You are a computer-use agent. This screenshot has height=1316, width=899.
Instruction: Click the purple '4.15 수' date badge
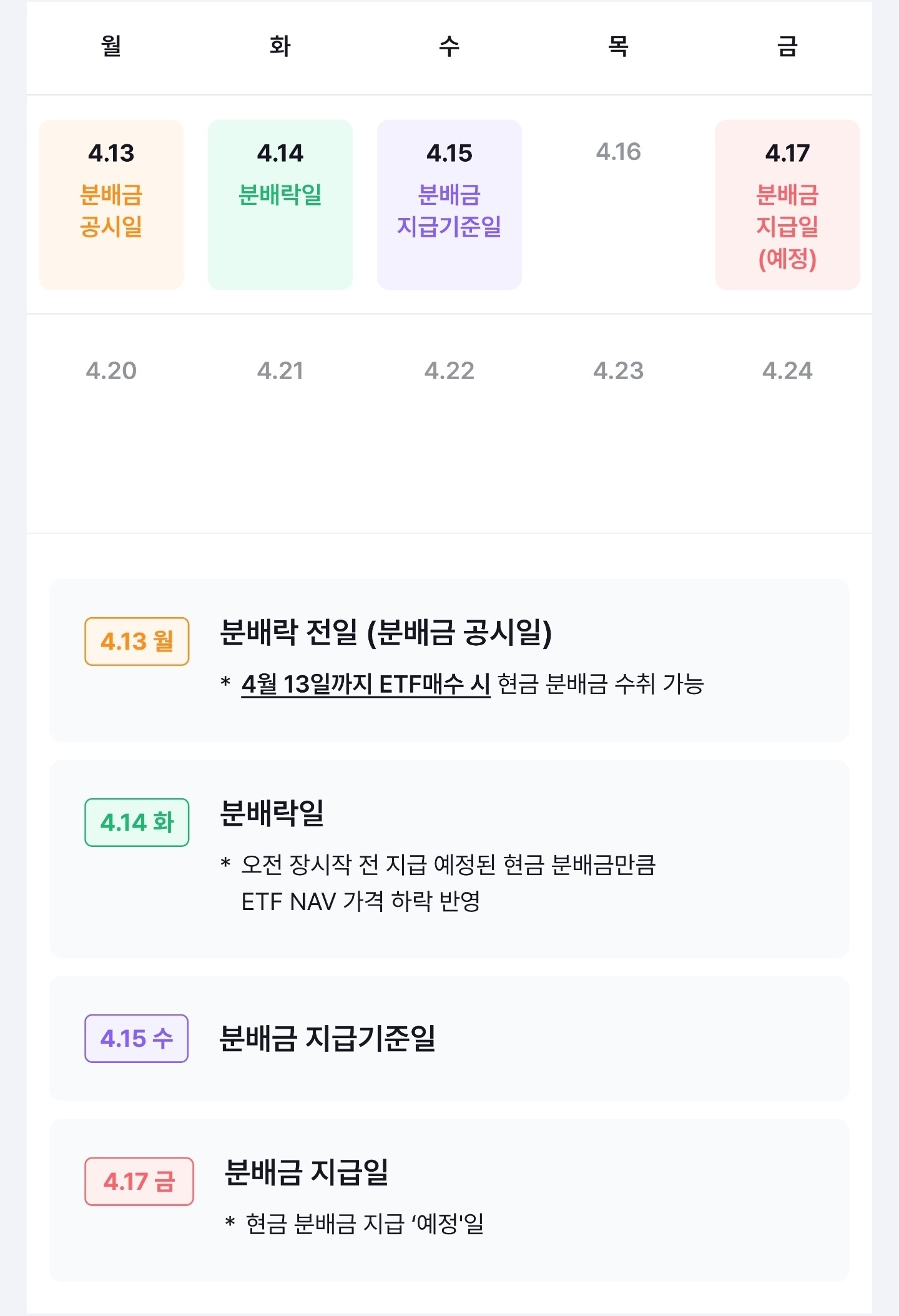137,1039
